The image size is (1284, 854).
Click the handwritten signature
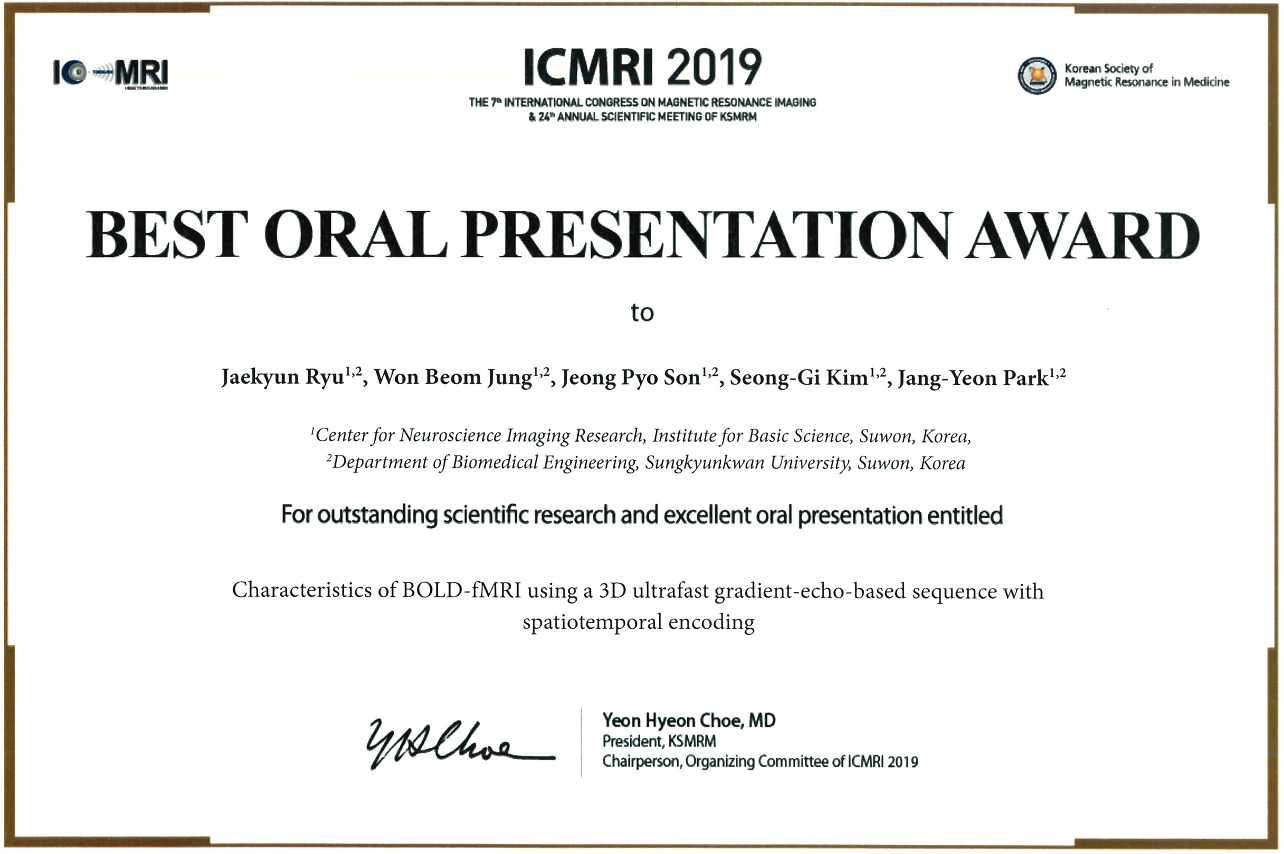point(460,743)
